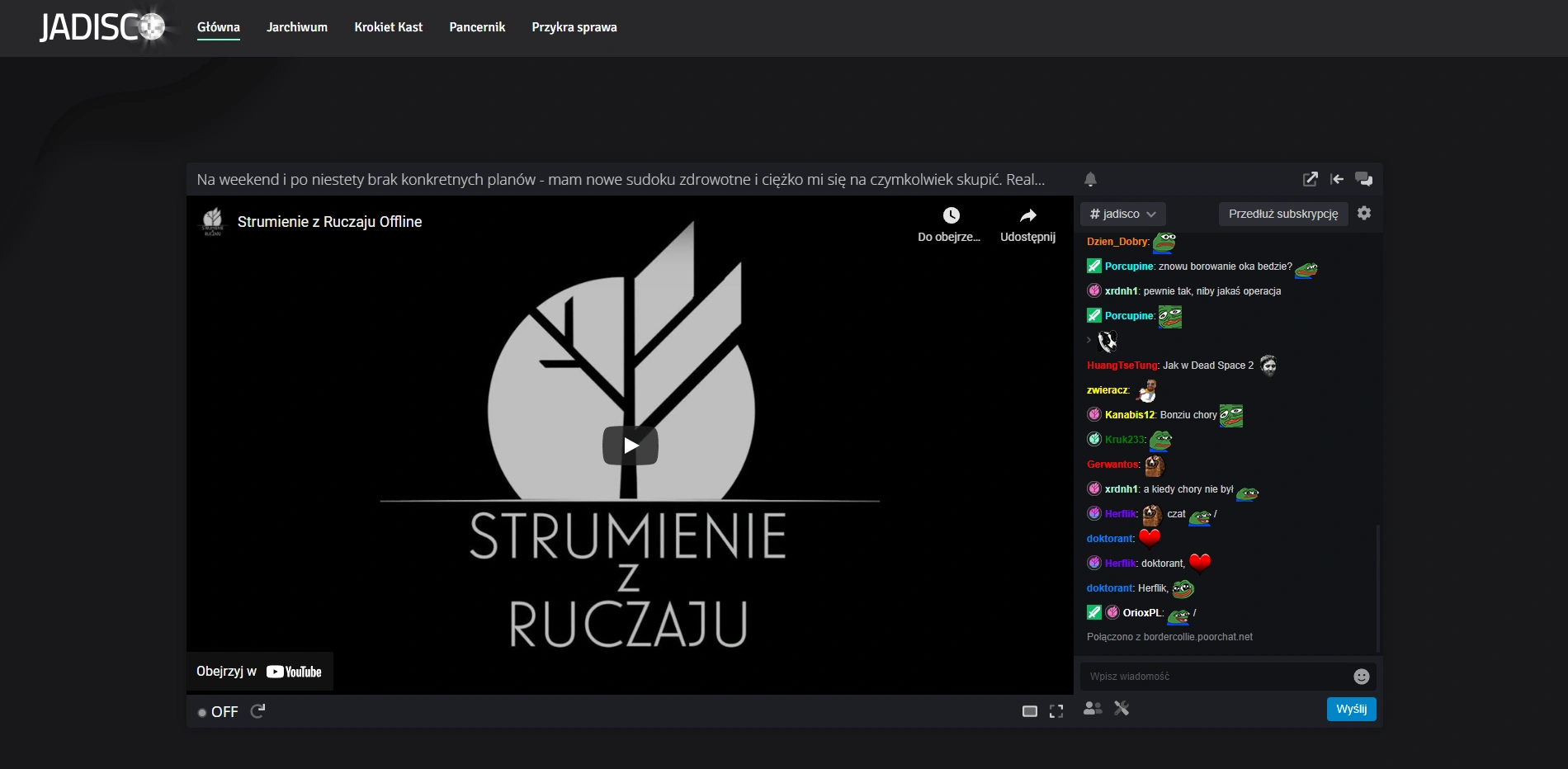This screenshot has height=769, width=1568.
Task: Open the Przykra sprawa page
Action: [574, 27]
